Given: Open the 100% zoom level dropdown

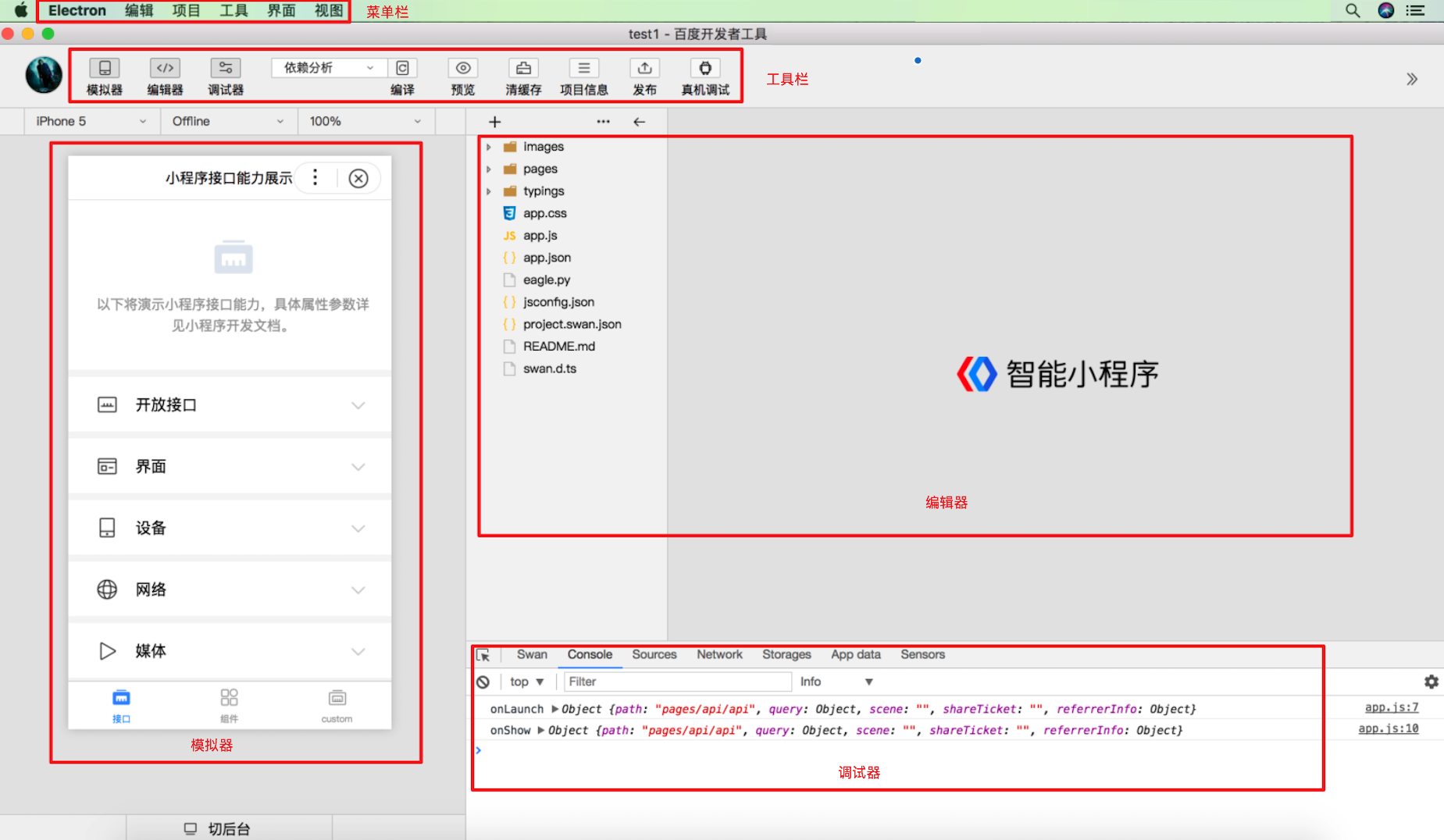Looking at the screenshot, I should pyautogui.click(x=364, y=121).
